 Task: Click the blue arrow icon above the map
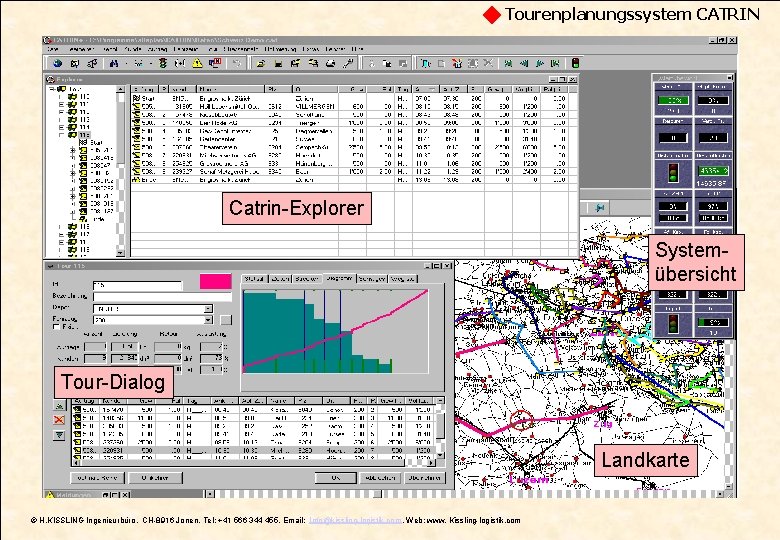600,208
